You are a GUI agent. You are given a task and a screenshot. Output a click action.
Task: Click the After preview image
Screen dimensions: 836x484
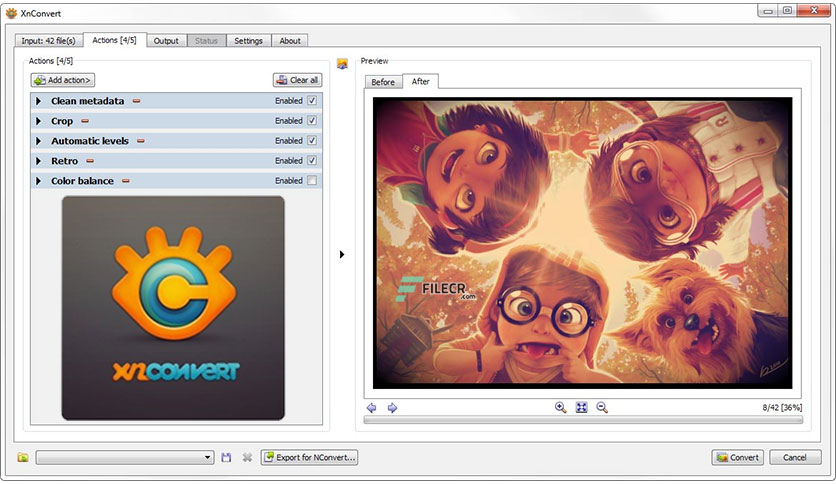click(x=582, y=243)
